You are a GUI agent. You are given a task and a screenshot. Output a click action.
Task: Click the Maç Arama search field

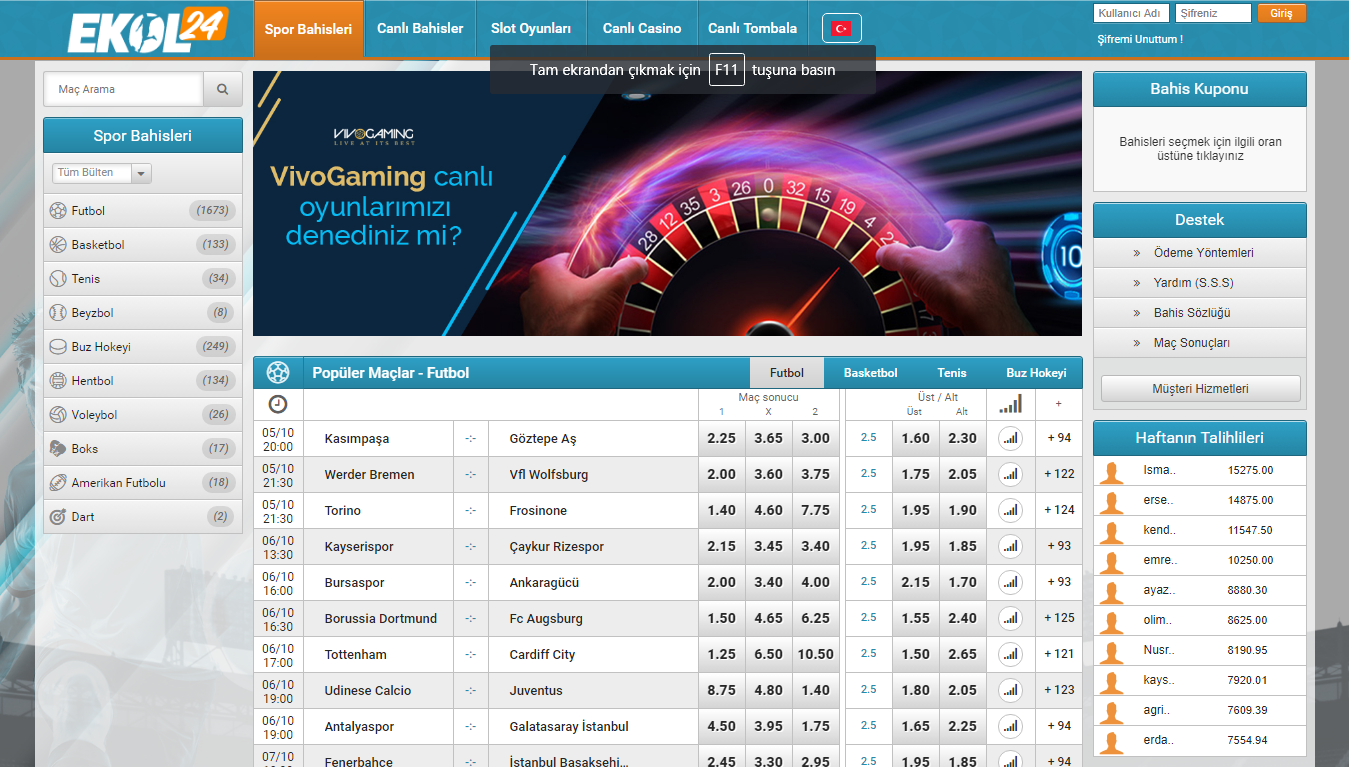point(123,89)
